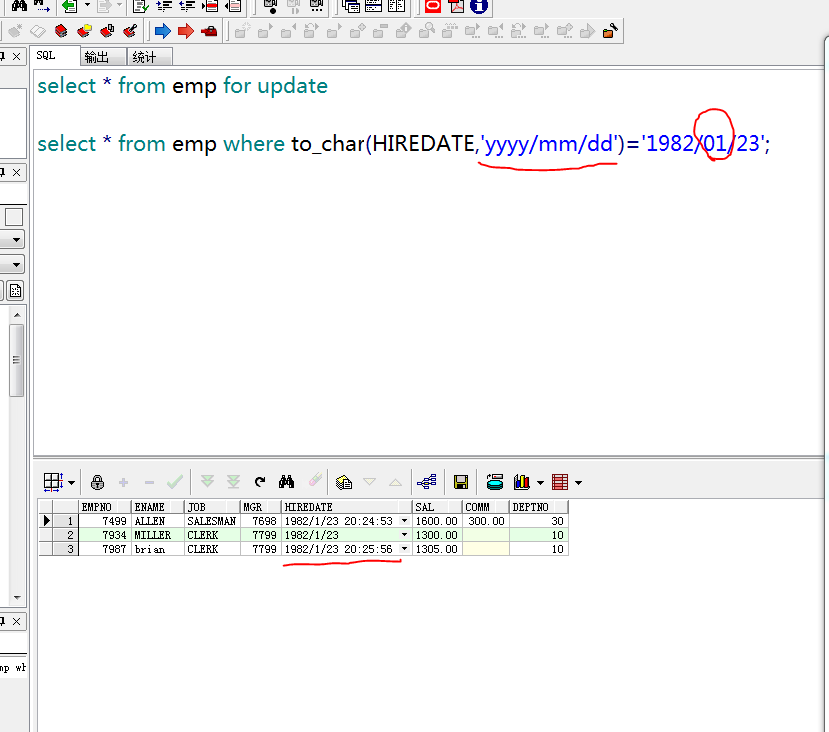Click the left panel scrollbar thumb

point(16,360)
